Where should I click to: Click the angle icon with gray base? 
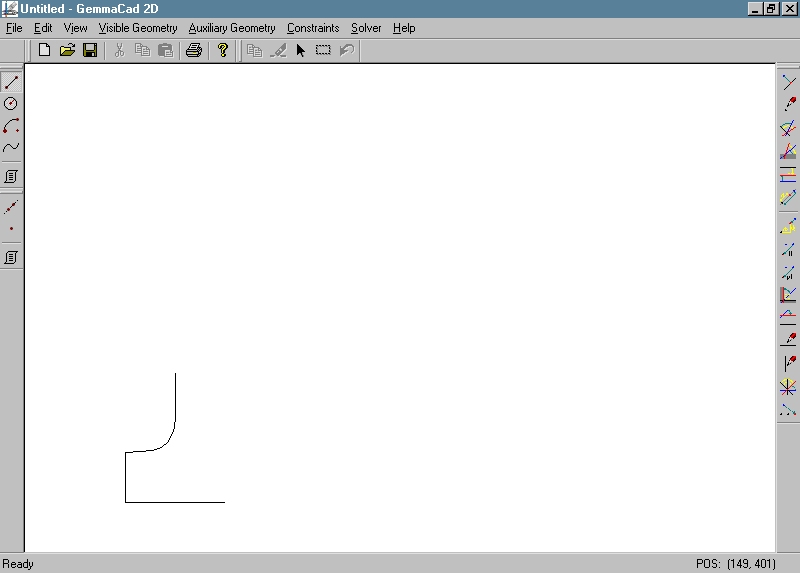tap(788, 151)
